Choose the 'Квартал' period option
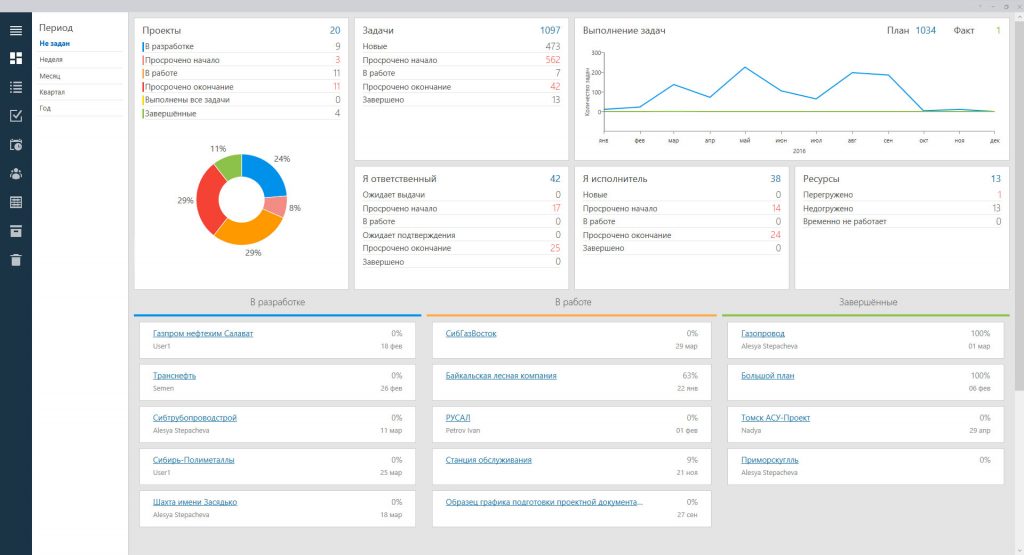 click(52, 92)
